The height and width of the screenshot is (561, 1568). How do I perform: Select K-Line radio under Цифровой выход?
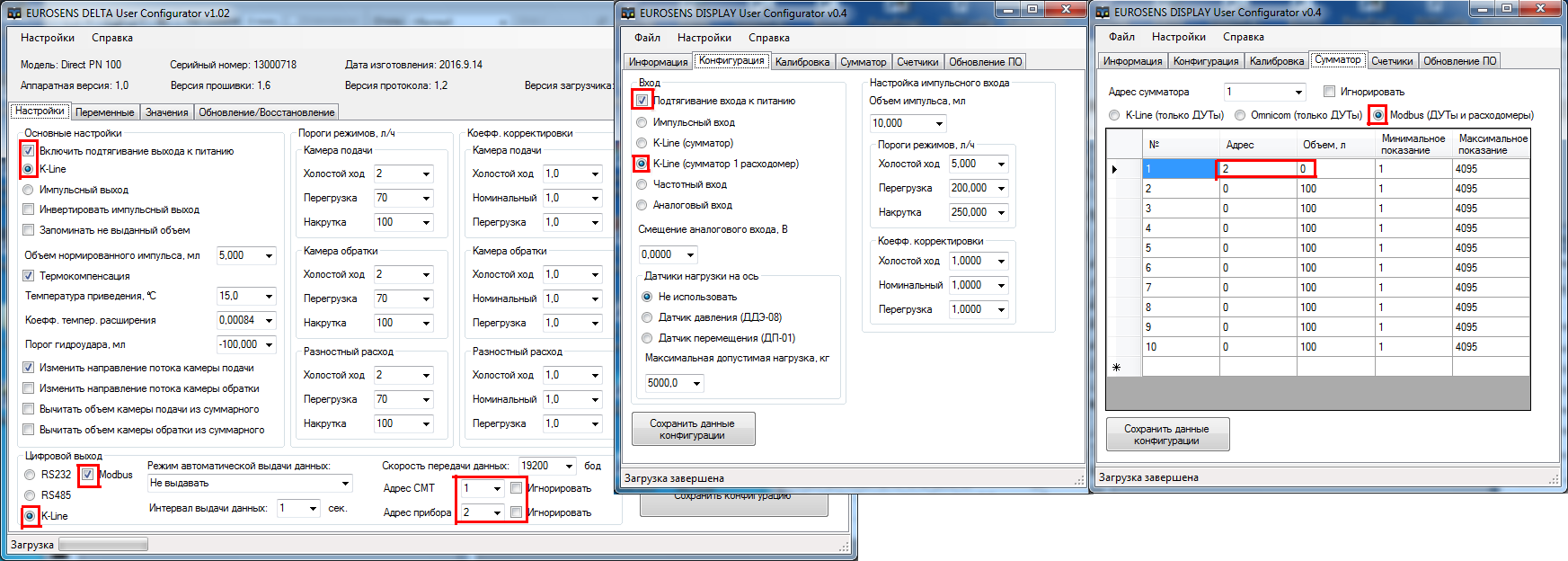point(31,516)
